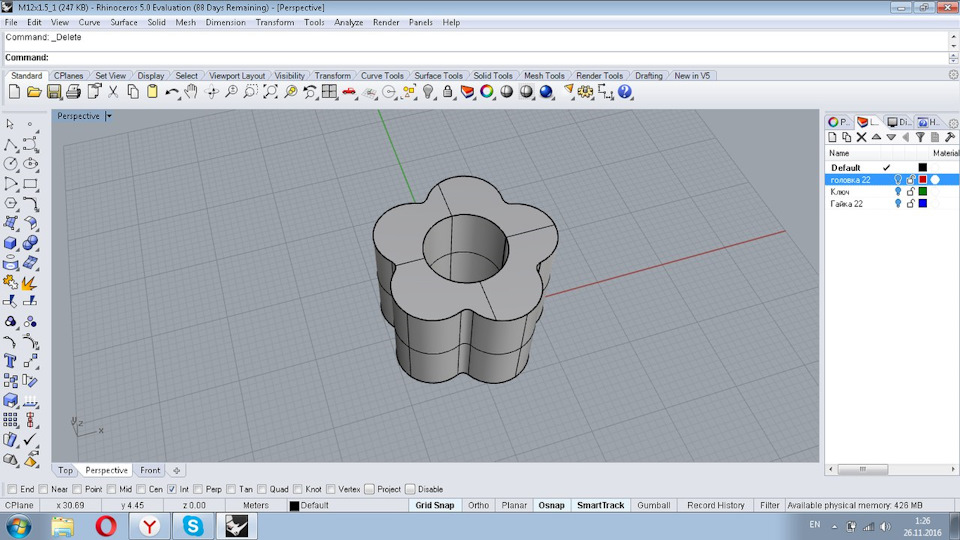The width and height of the screenshot is (960, 540).
Task: Switch to the Top viewport tab
Action: pyautogui.click(x=66, y=470)
